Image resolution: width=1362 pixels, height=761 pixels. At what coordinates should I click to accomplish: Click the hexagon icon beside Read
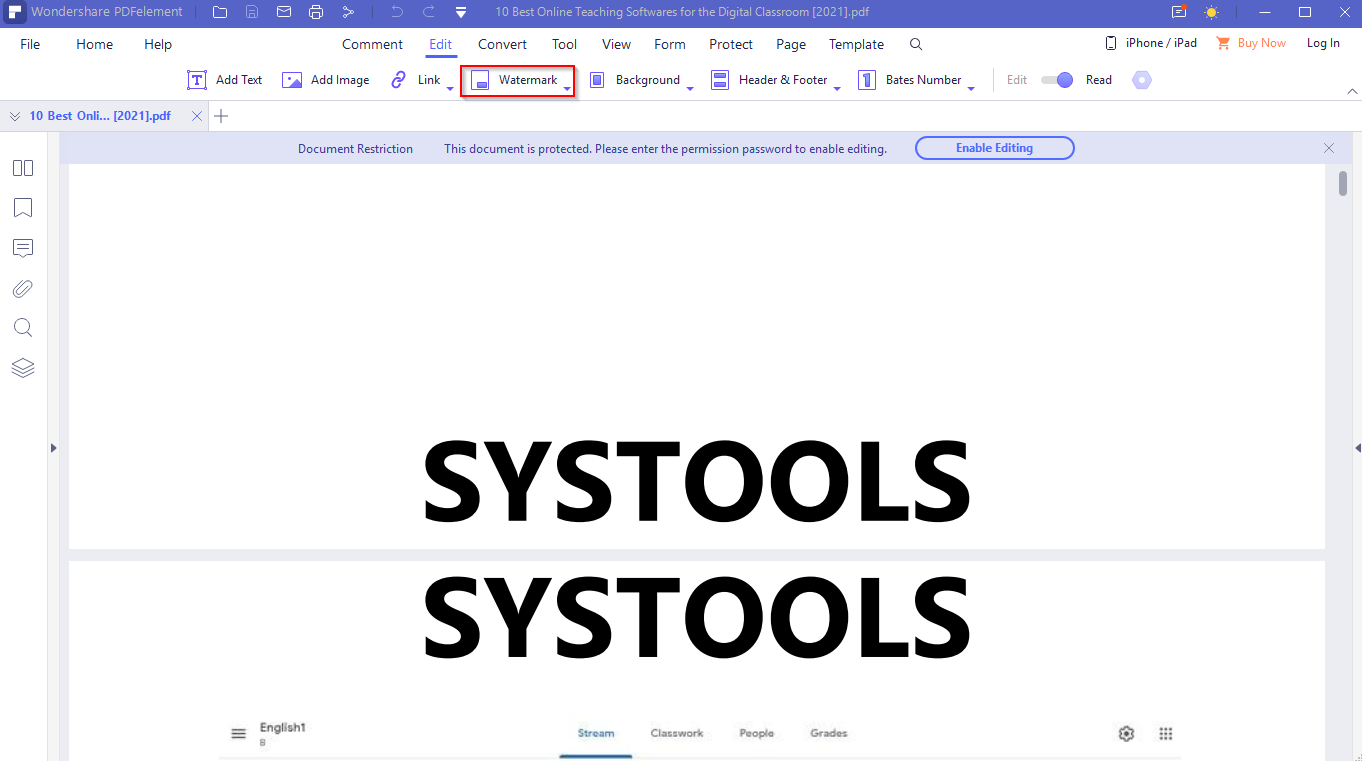tap(1142, 80)
